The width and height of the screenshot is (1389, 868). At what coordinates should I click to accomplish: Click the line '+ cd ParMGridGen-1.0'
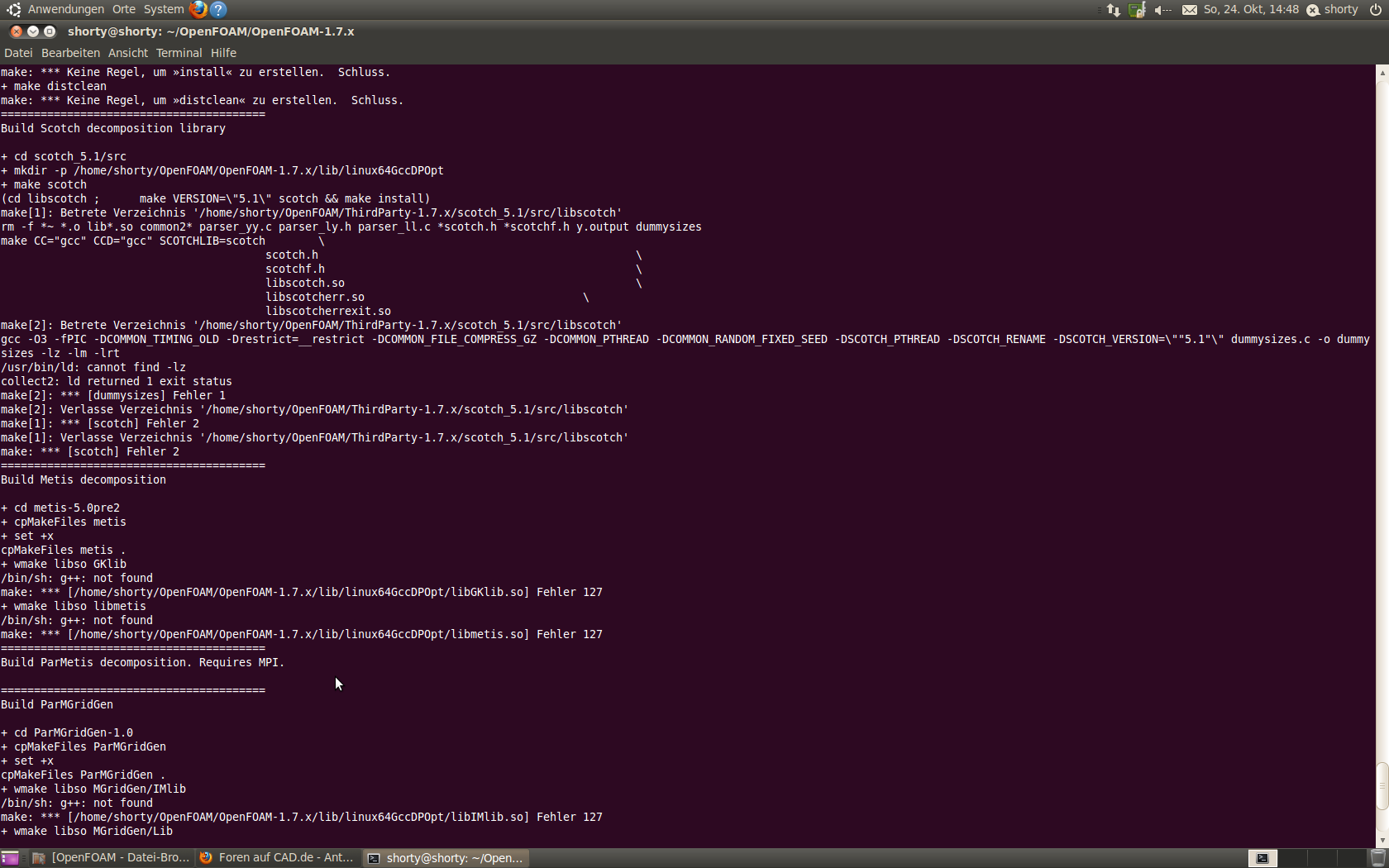coord(67,732)
